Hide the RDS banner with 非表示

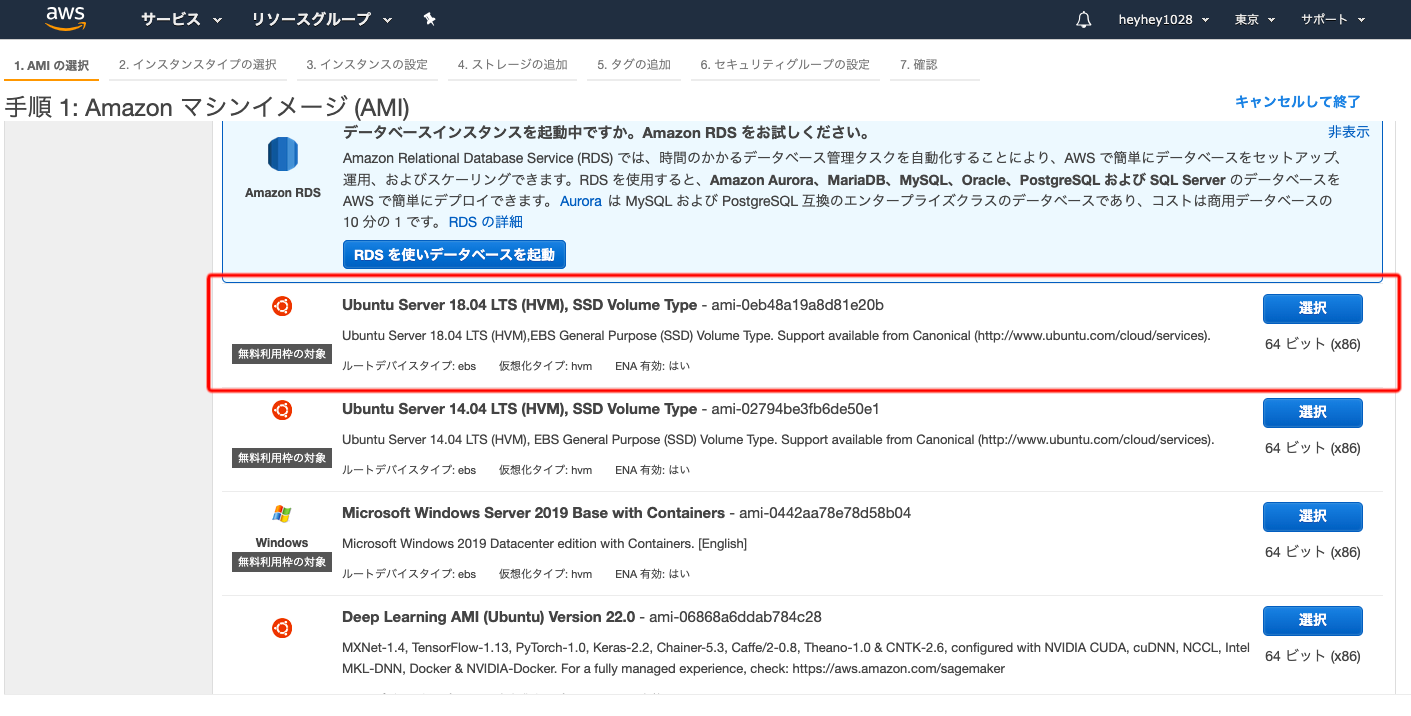point(1349,132)
